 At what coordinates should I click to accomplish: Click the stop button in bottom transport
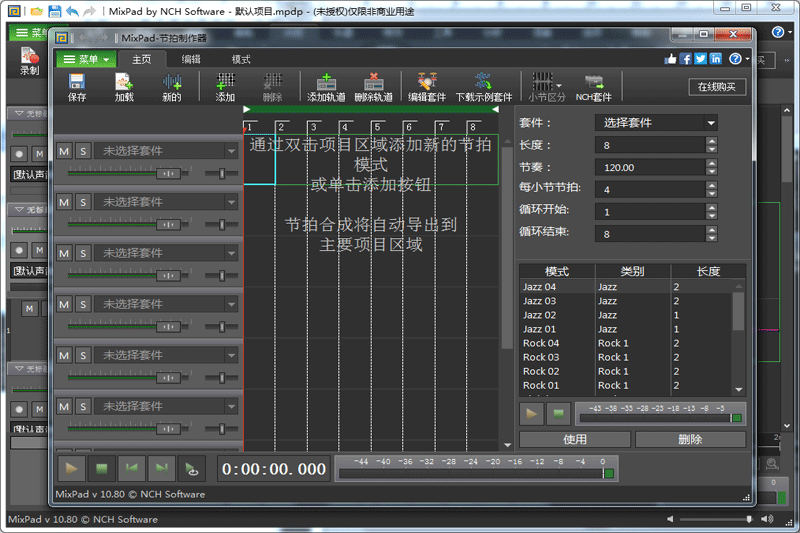[102, 469]
